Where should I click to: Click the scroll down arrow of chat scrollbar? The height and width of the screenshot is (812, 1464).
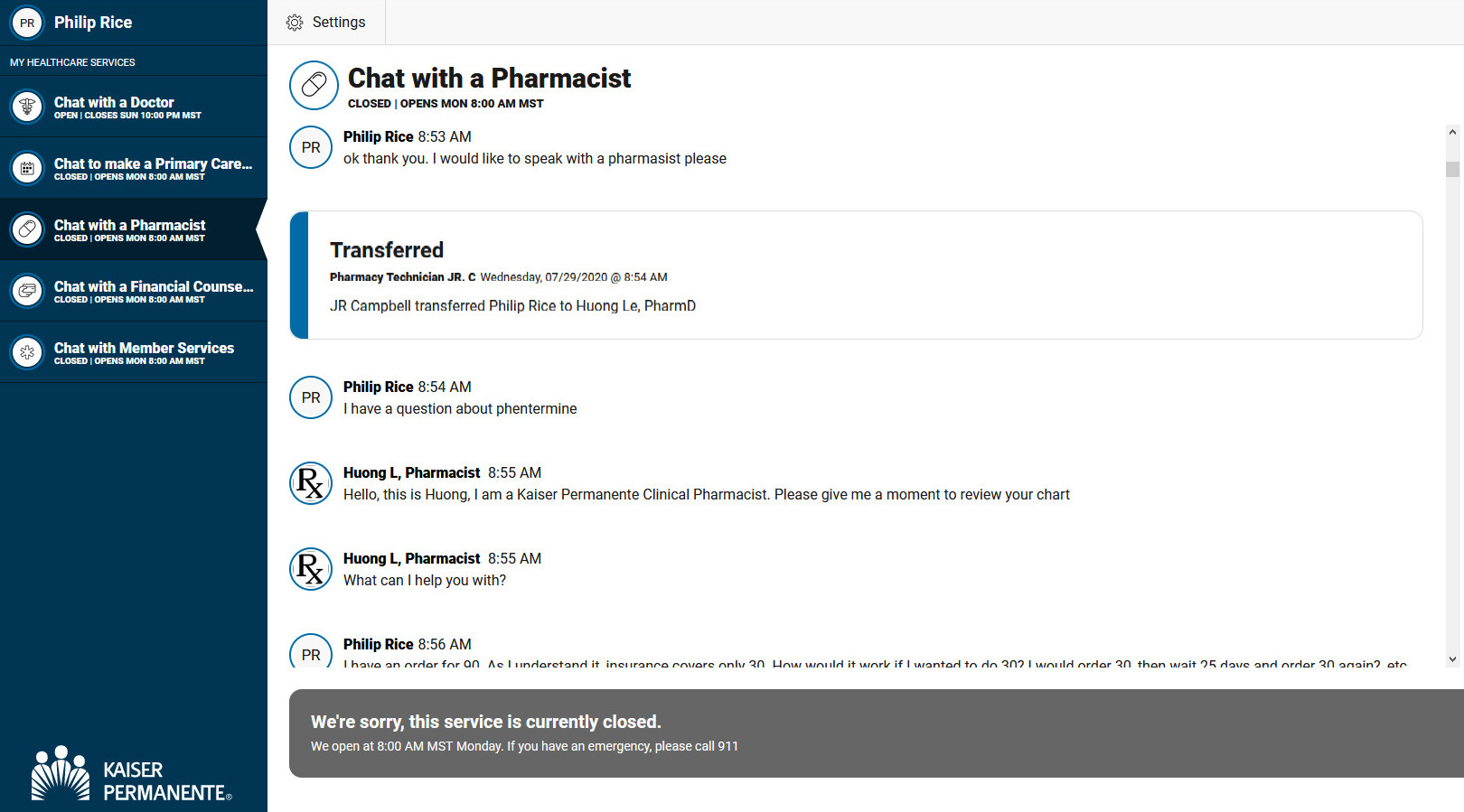pyautogui.click(x=1452, y=659)
